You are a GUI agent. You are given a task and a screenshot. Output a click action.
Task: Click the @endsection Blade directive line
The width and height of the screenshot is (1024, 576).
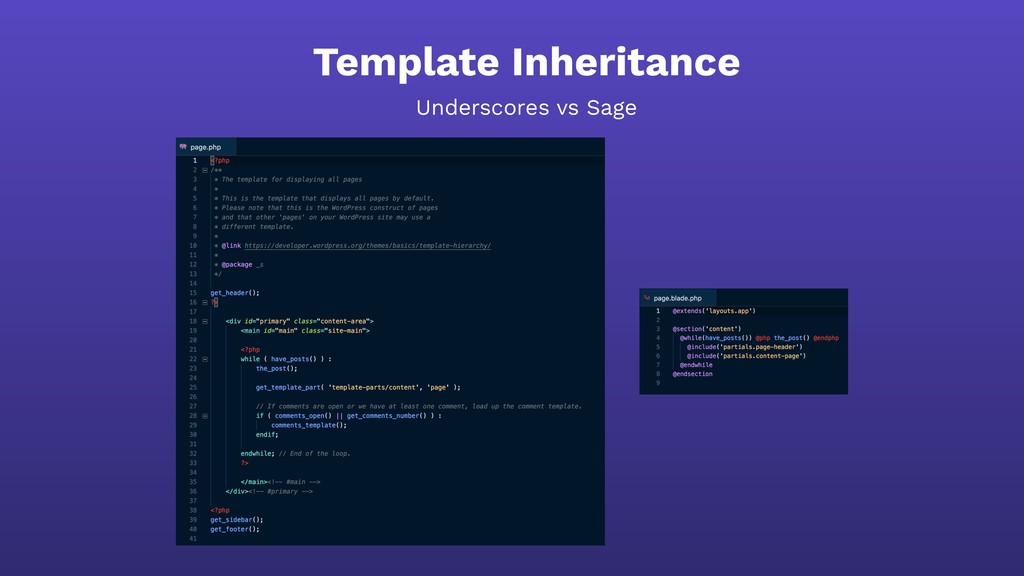tap(692, 374)
